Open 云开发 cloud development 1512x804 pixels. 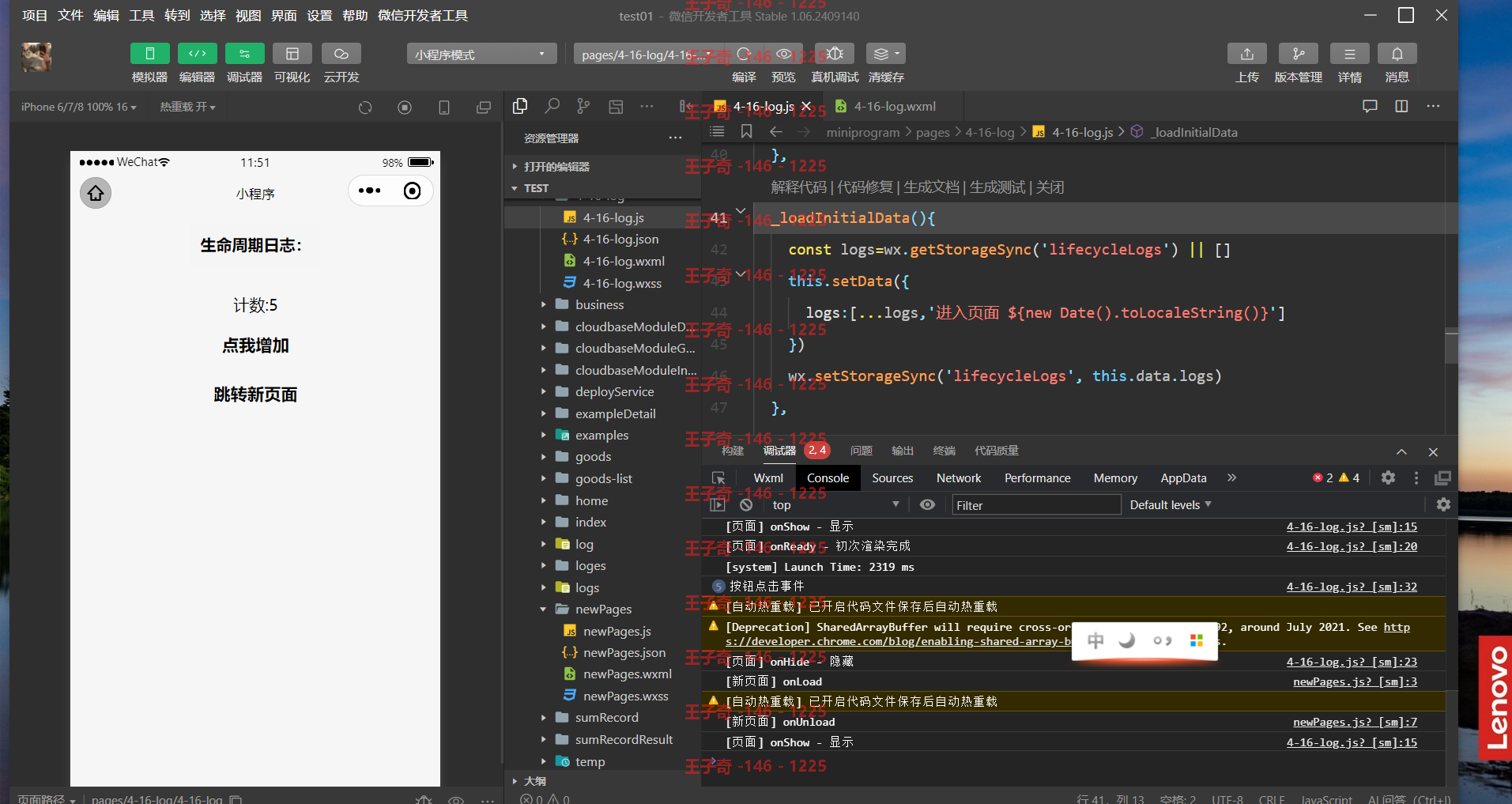(341, 54)
